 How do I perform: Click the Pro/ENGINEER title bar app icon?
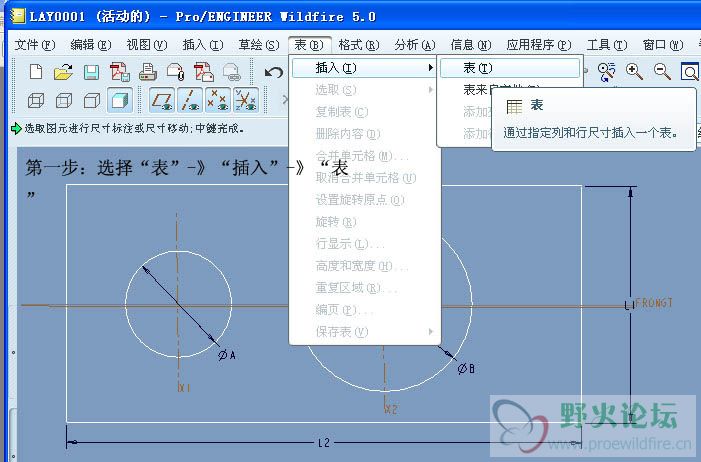[18, 16]
